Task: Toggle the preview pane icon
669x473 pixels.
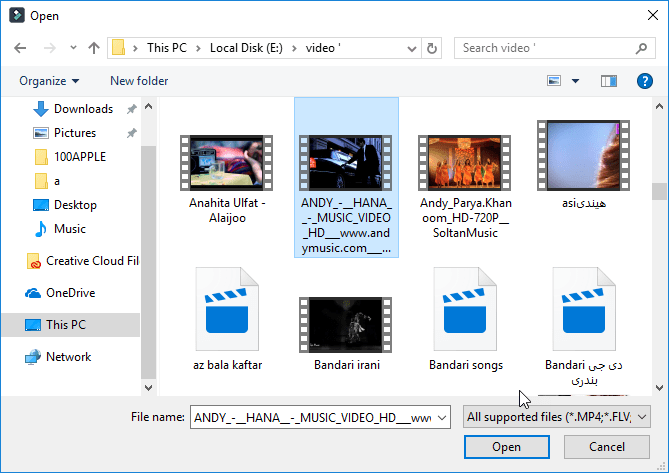Action: tap(608, 81)
